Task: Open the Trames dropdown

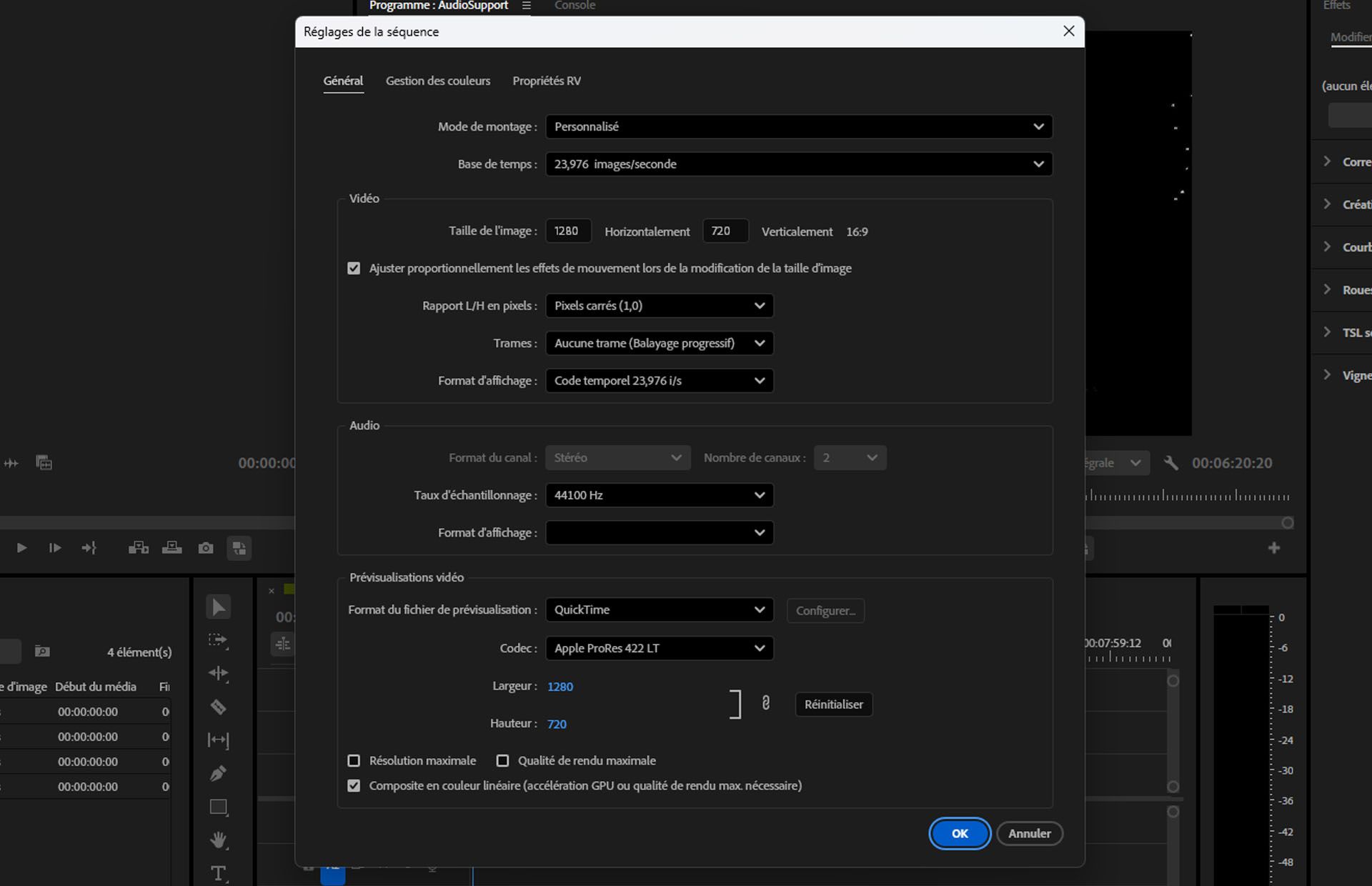Action: coord(658,343)
